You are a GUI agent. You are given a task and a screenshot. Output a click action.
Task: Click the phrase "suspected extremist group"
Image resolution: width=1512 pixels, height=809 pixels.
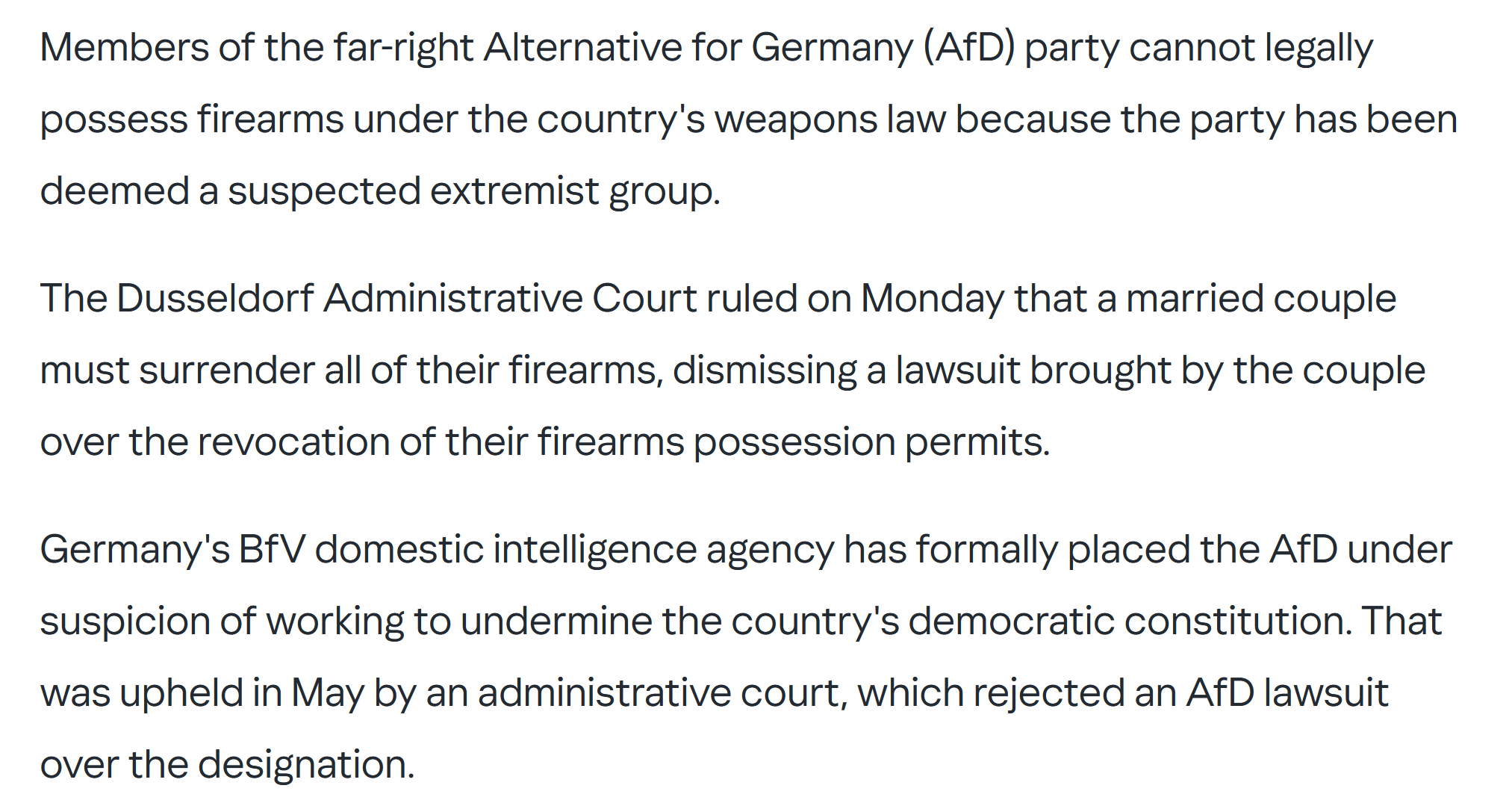pyautogui.click(x=473, y=193)
